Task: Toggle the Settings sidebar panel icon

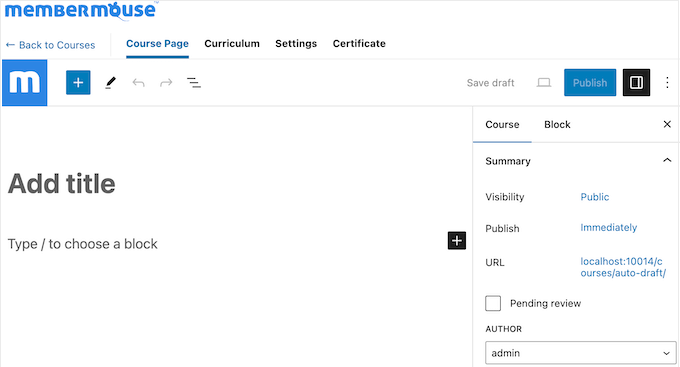Action: point(636,82)
